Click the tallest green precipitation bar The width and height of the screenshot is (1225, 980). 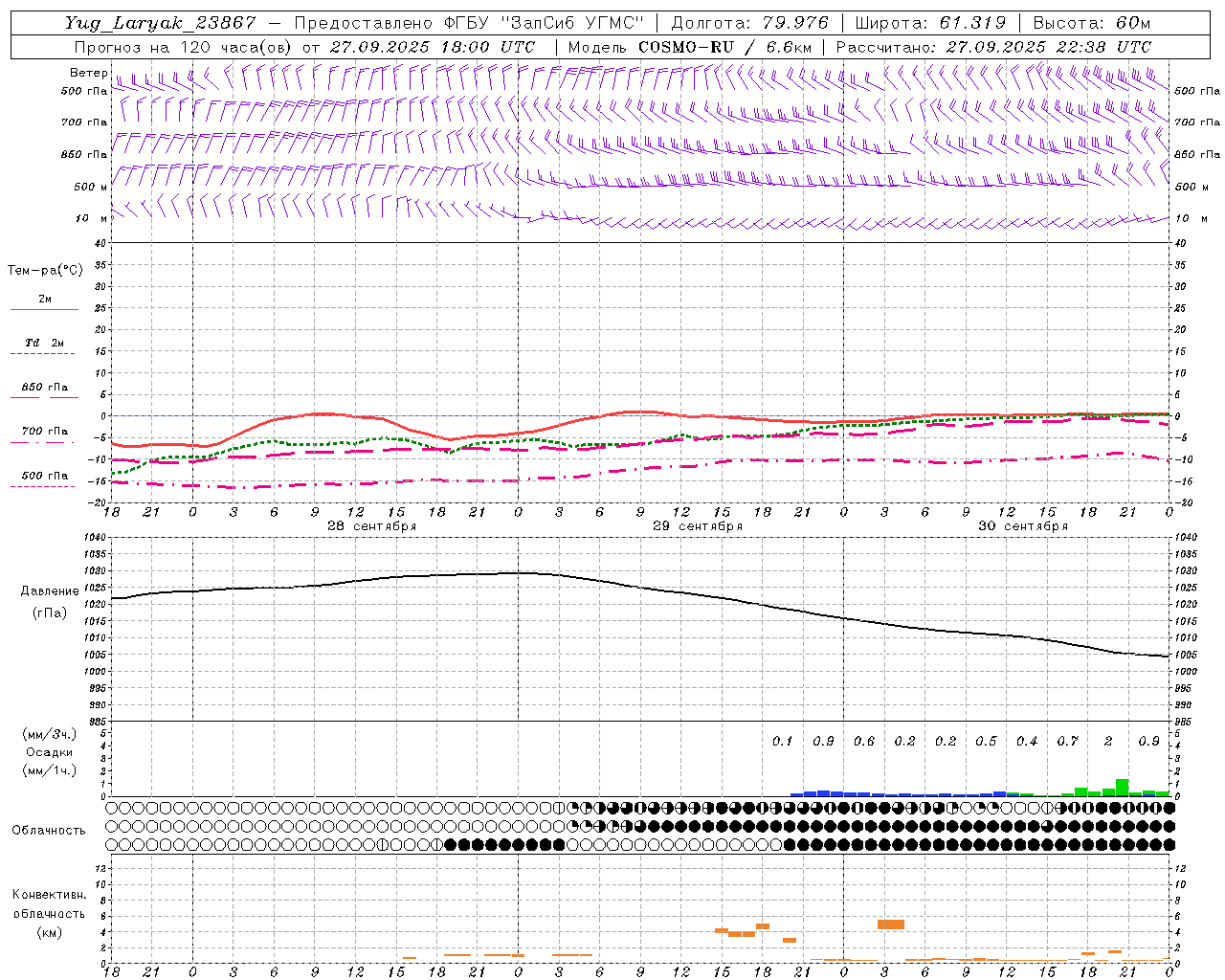pyautogui.click(x=1122, y=788)
